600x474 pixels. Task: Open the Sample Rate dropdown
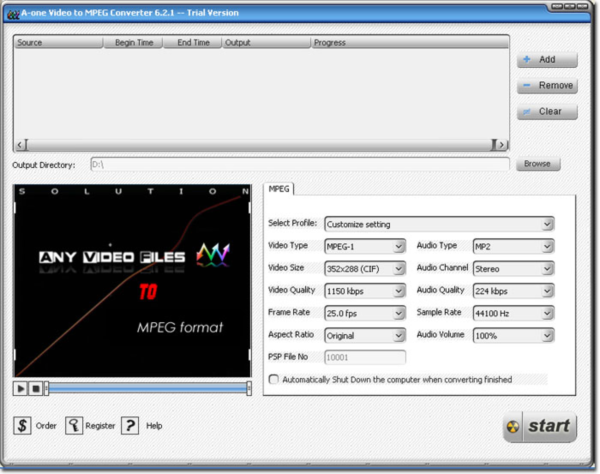coord(514,313)
